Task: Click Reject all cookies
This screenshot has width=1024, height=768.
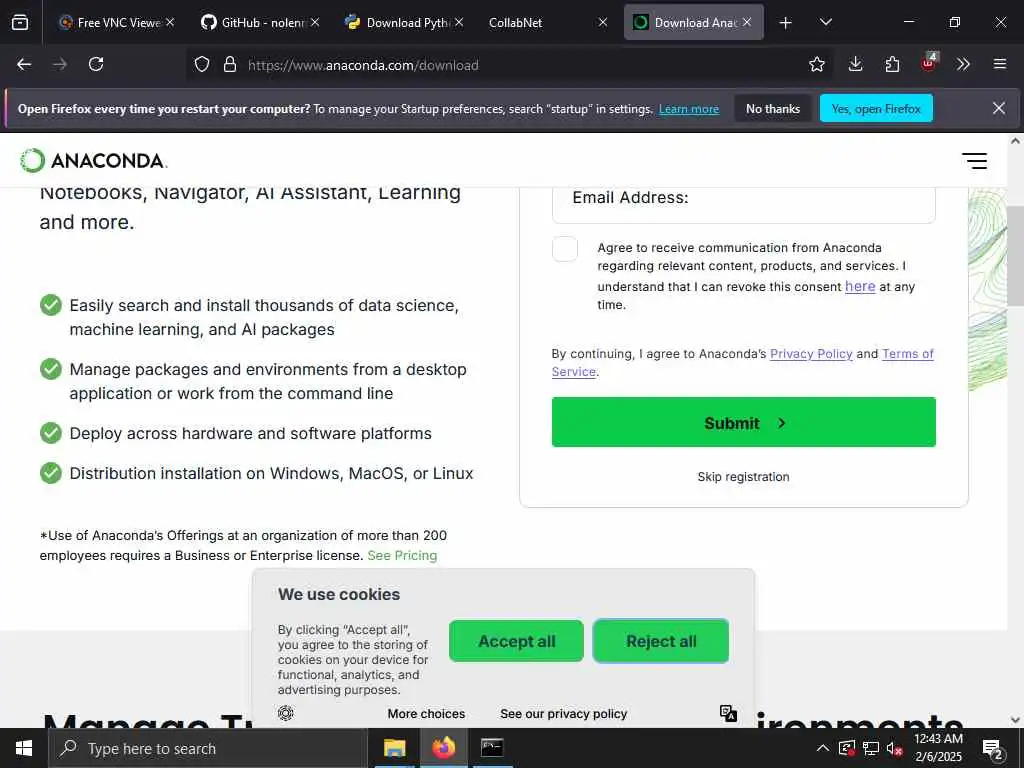Action: coord(661,641)
